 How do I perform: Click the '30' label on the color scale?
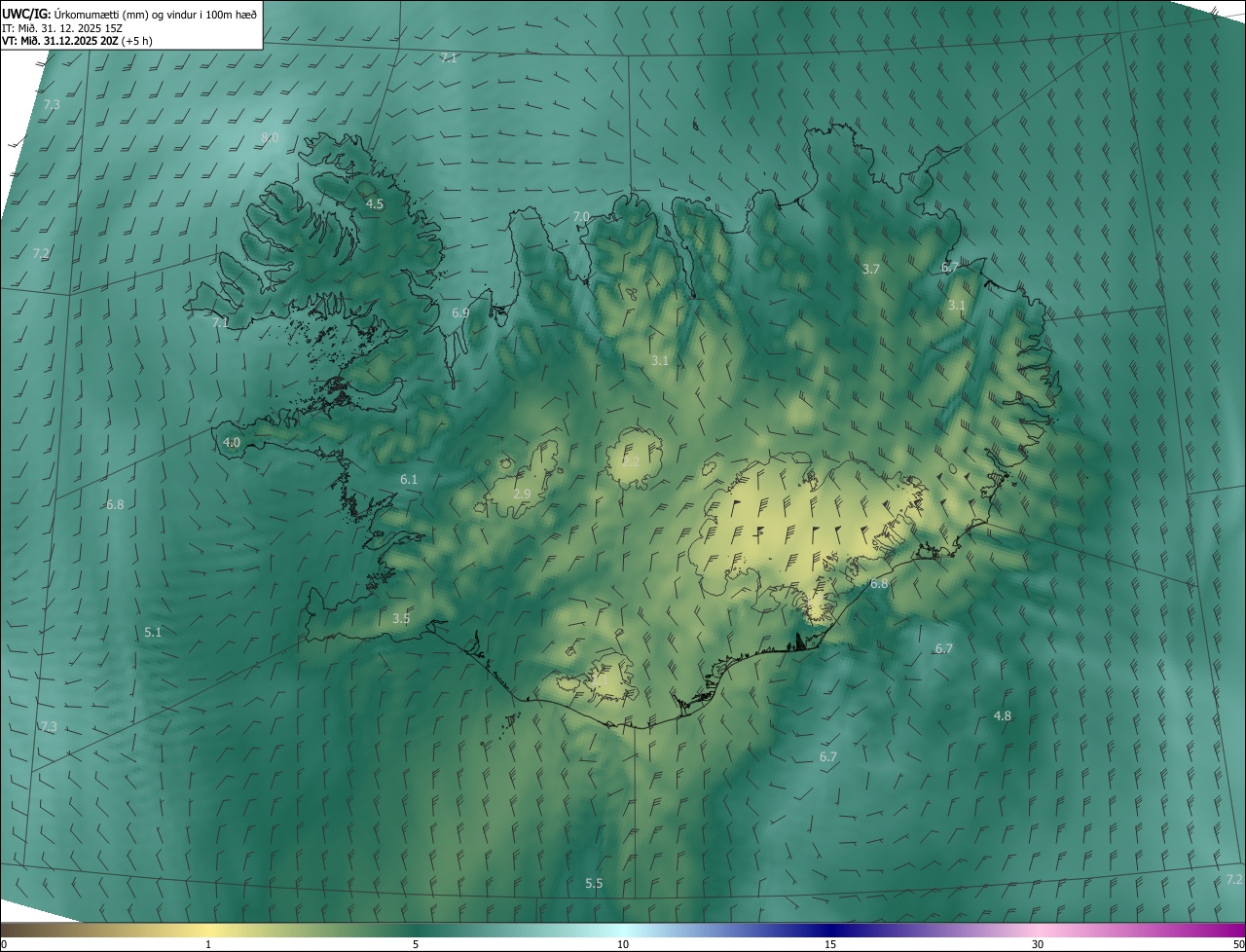click(x=1038, y=944)
